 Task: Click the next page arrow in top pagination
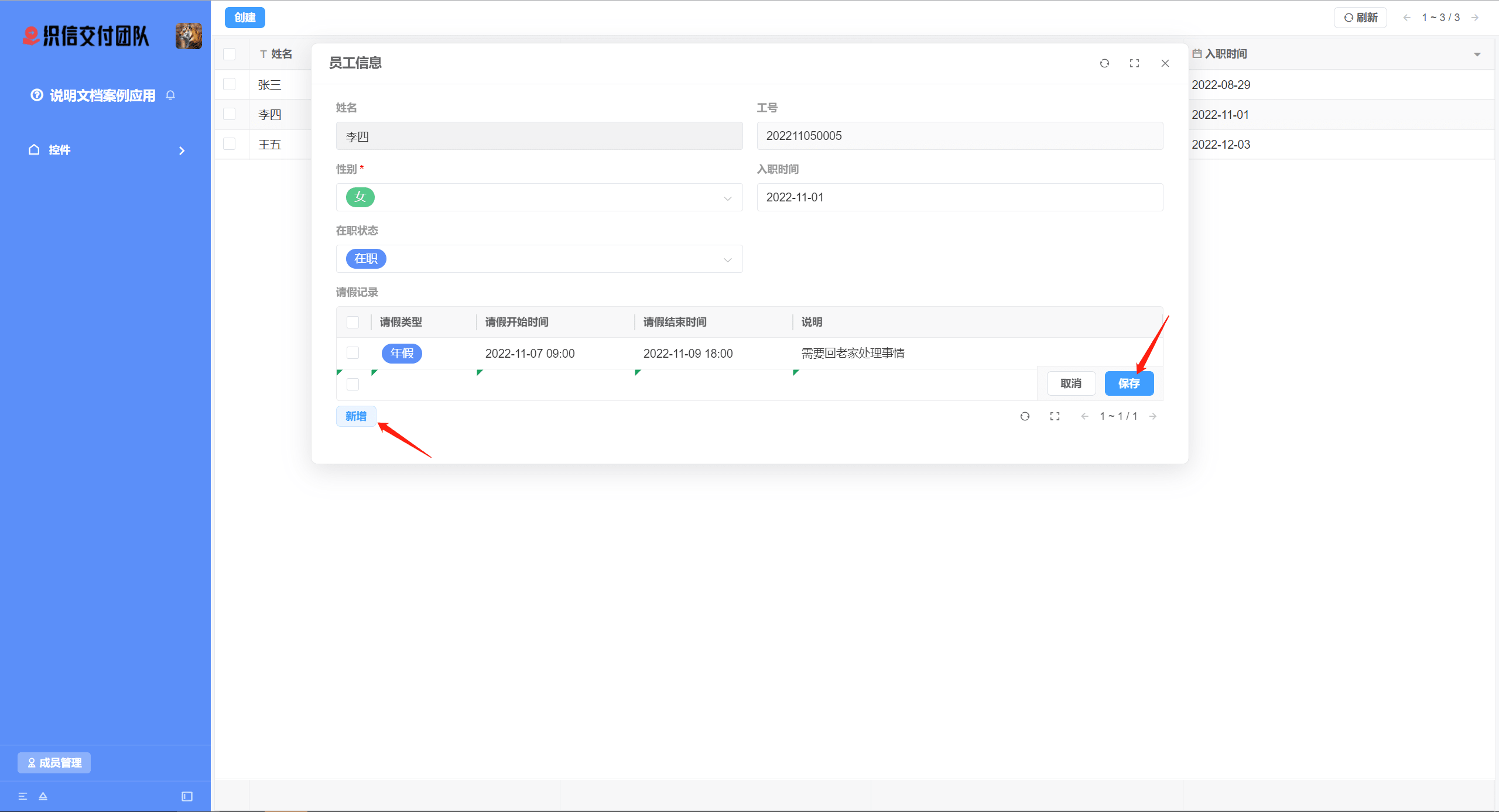pyautogui.click(x=1475, y=18)
